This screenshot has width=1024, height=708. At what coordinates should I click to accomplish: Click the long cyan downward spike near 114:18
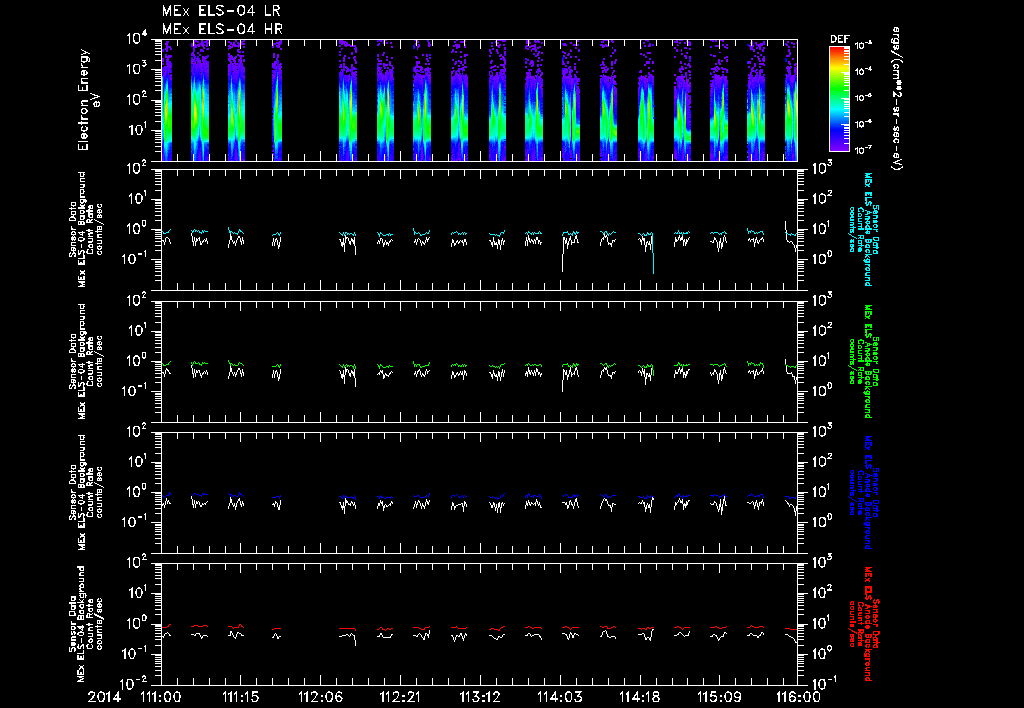pos(653,256)
